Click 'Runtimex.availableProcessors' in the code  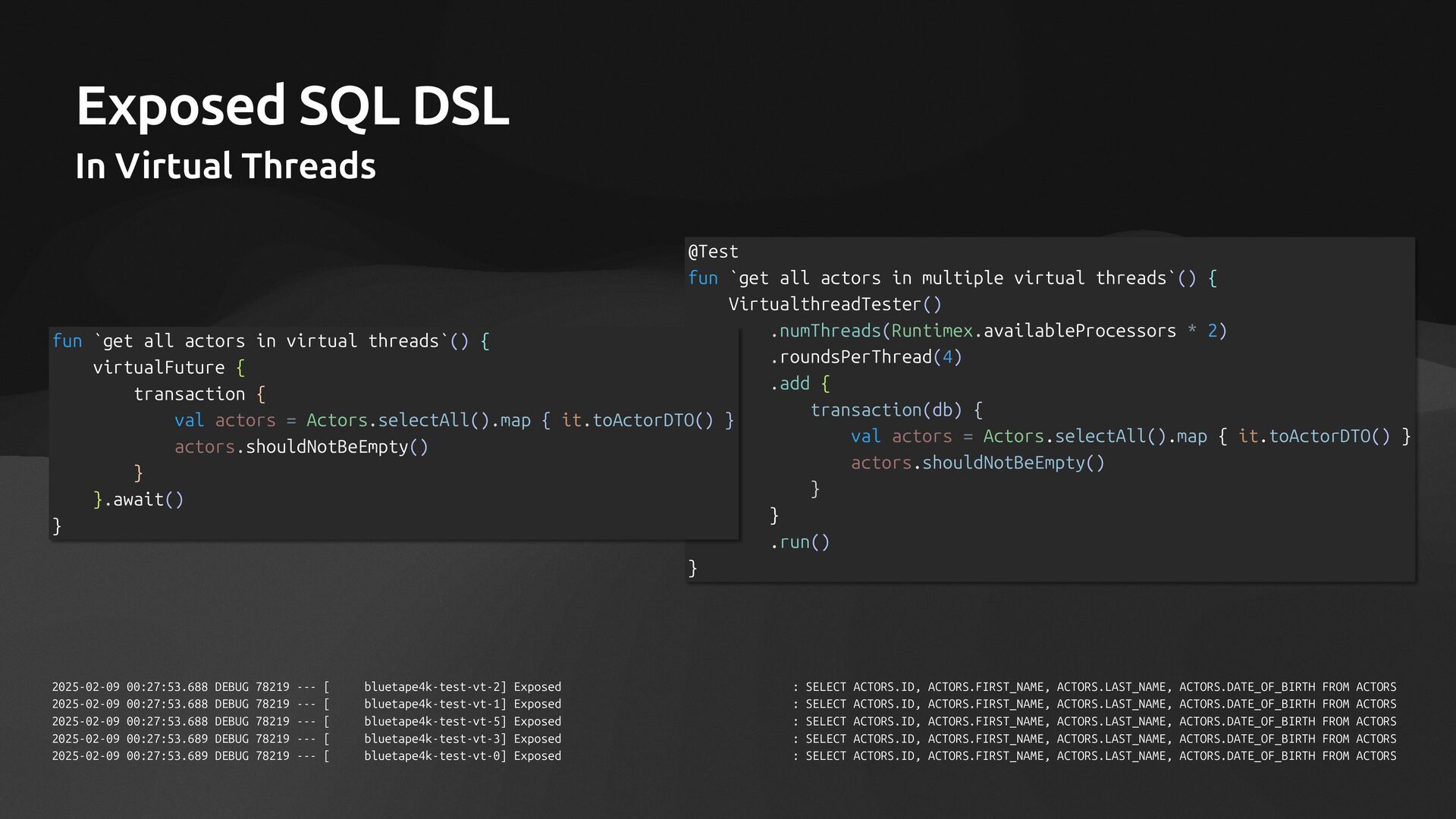tap(1033, 331)
